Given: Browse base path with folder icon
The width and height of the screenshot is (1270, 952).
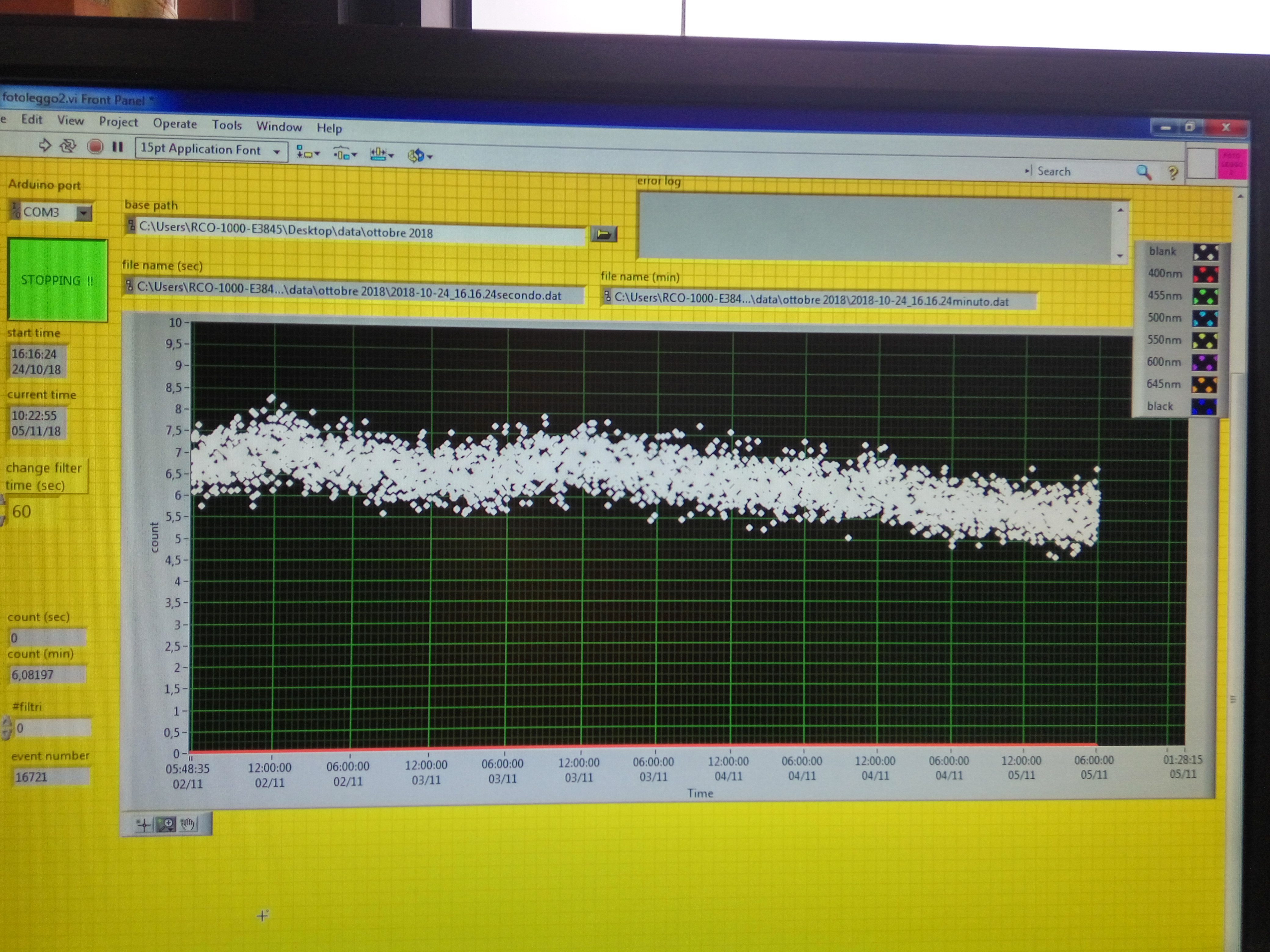Looking at the screenshot, I should pos(604,233).
